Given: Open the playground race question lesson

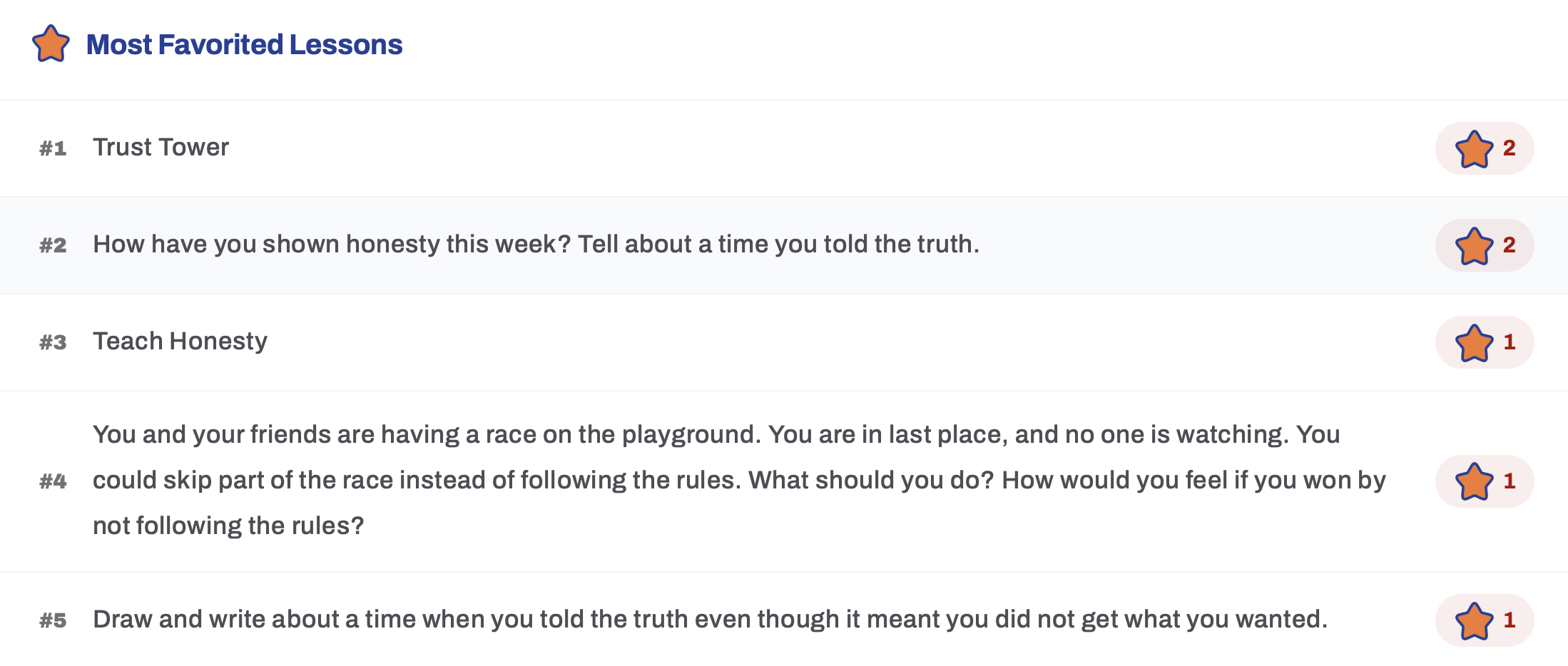Looking at the screenshot, I should [x=739, y=481].
